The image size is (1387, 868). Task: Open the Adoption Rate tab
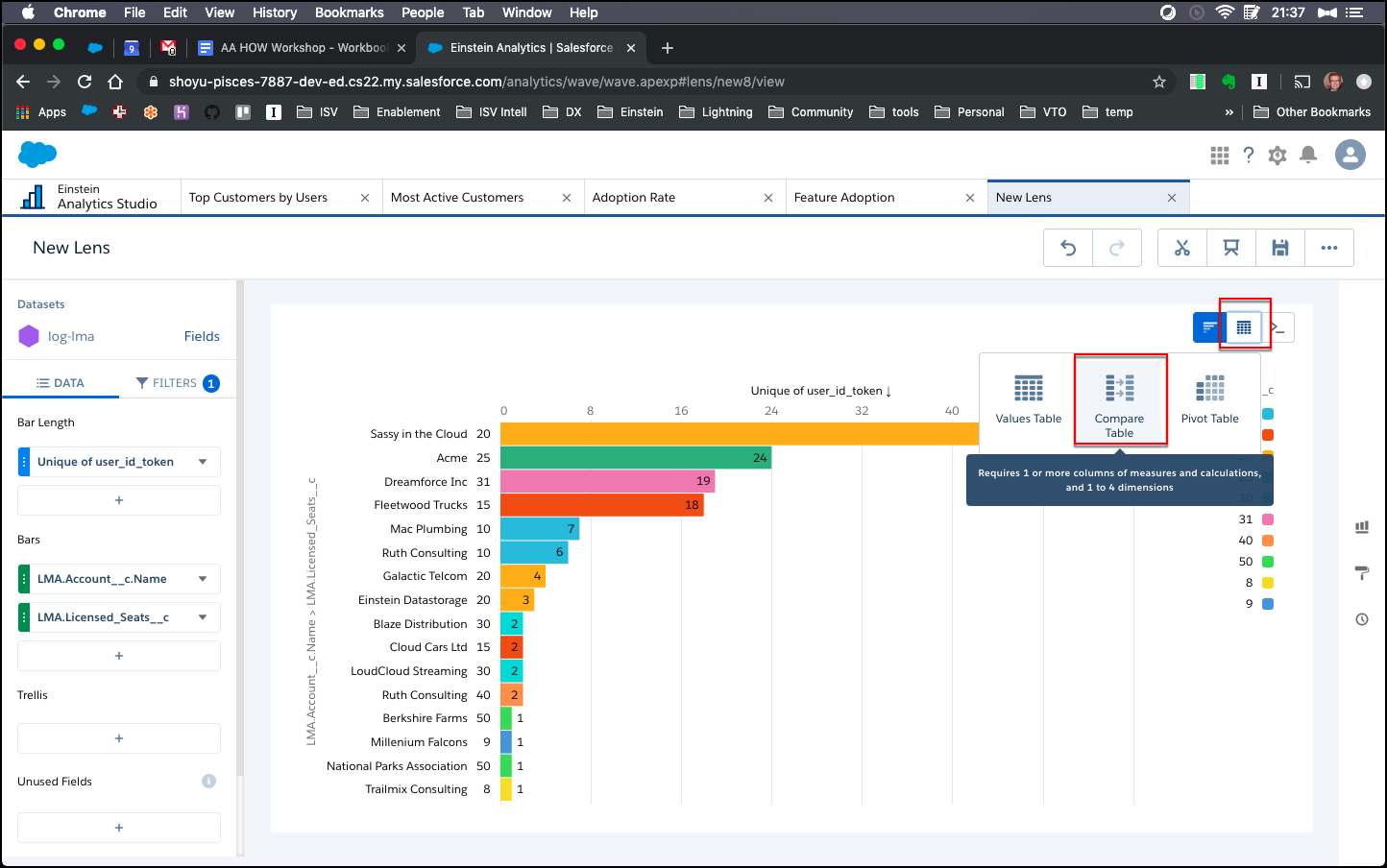[634, 198]
